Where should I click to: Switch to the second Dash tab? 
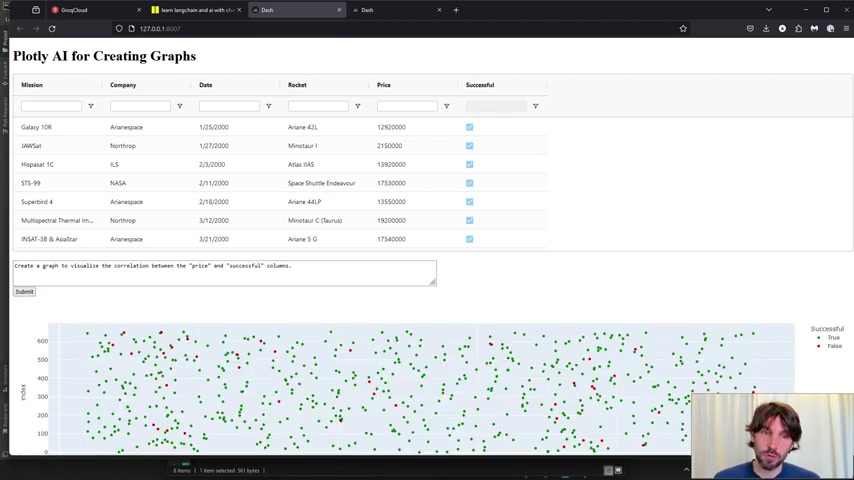398,10
